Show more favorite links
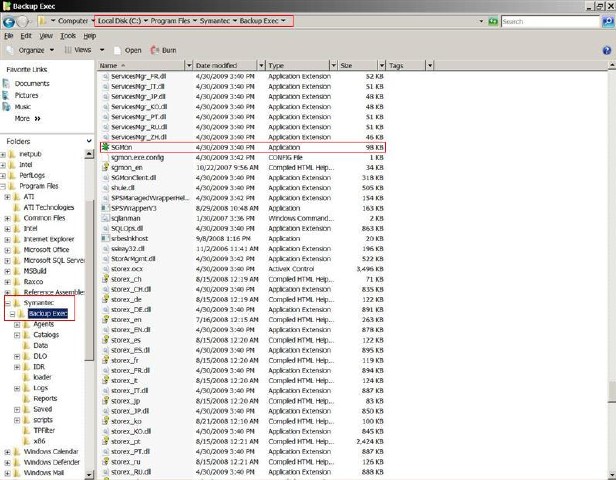Image resolution: width=616 pixels, height=480 pixels. point(28,118)
